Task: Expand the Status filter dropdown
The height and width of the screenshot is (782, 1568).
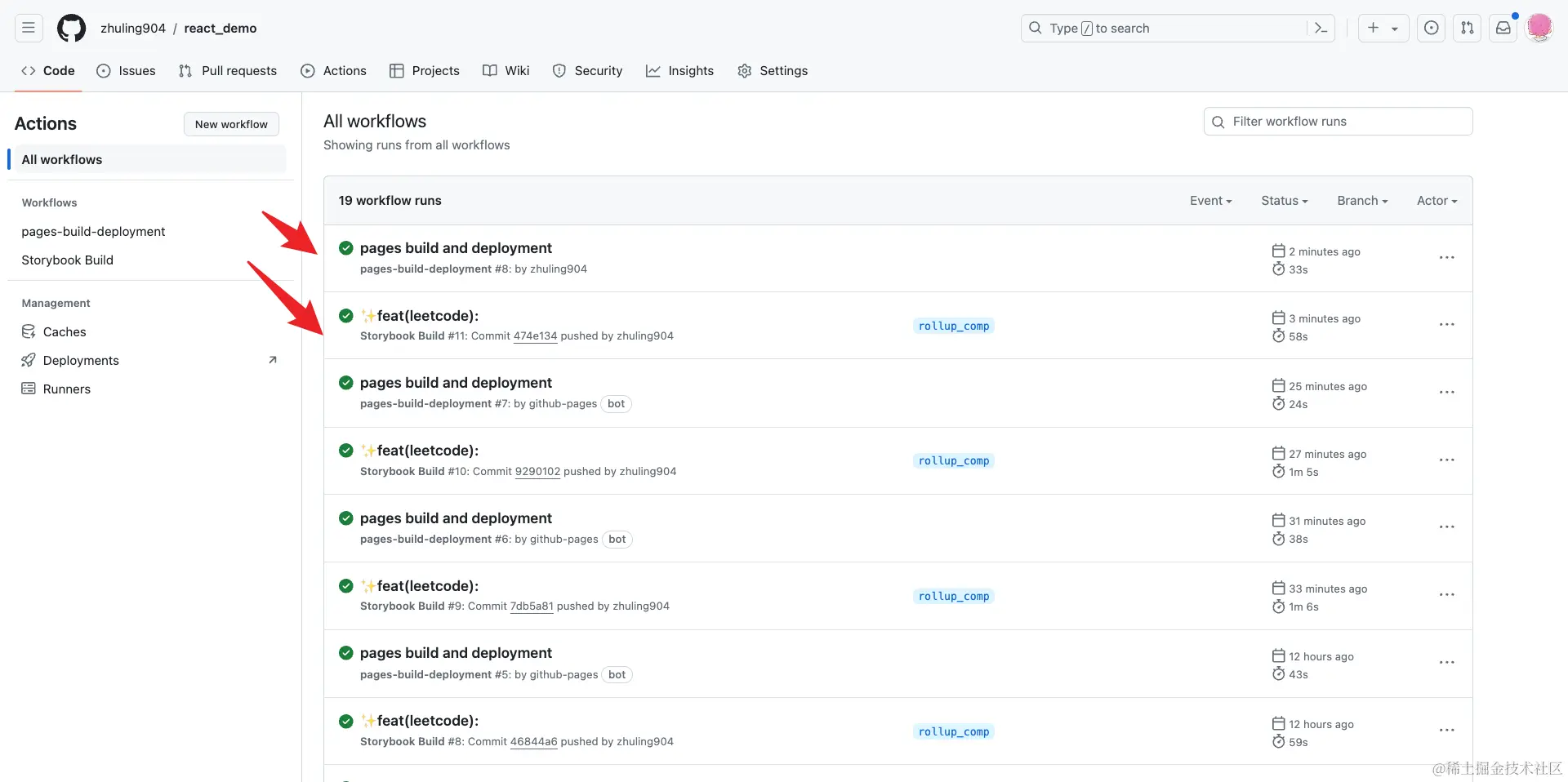Action: click(x=1284, y=201)
